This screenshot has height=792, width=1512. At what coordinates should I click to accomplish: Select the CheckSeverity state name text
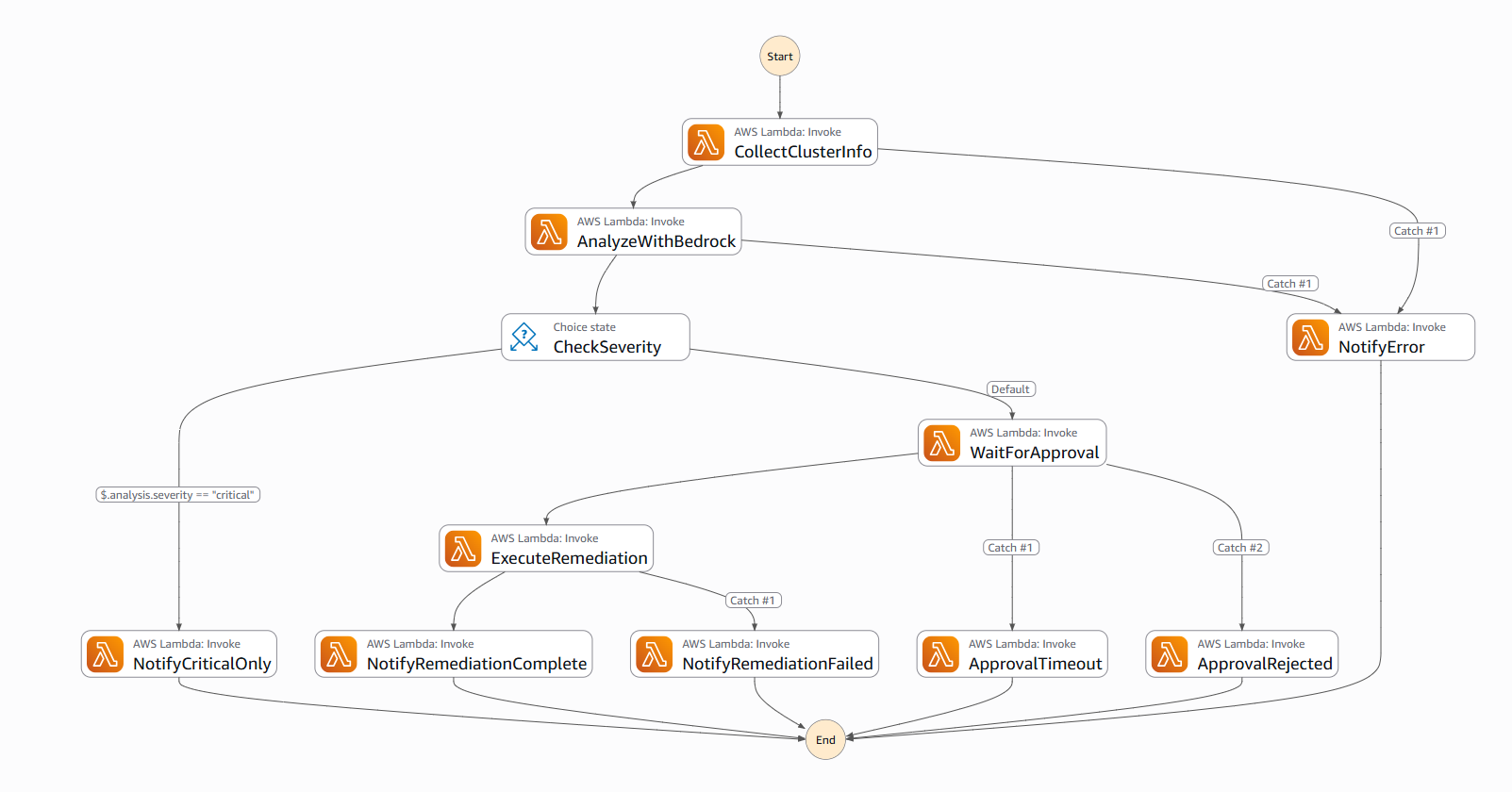(607, 347)
